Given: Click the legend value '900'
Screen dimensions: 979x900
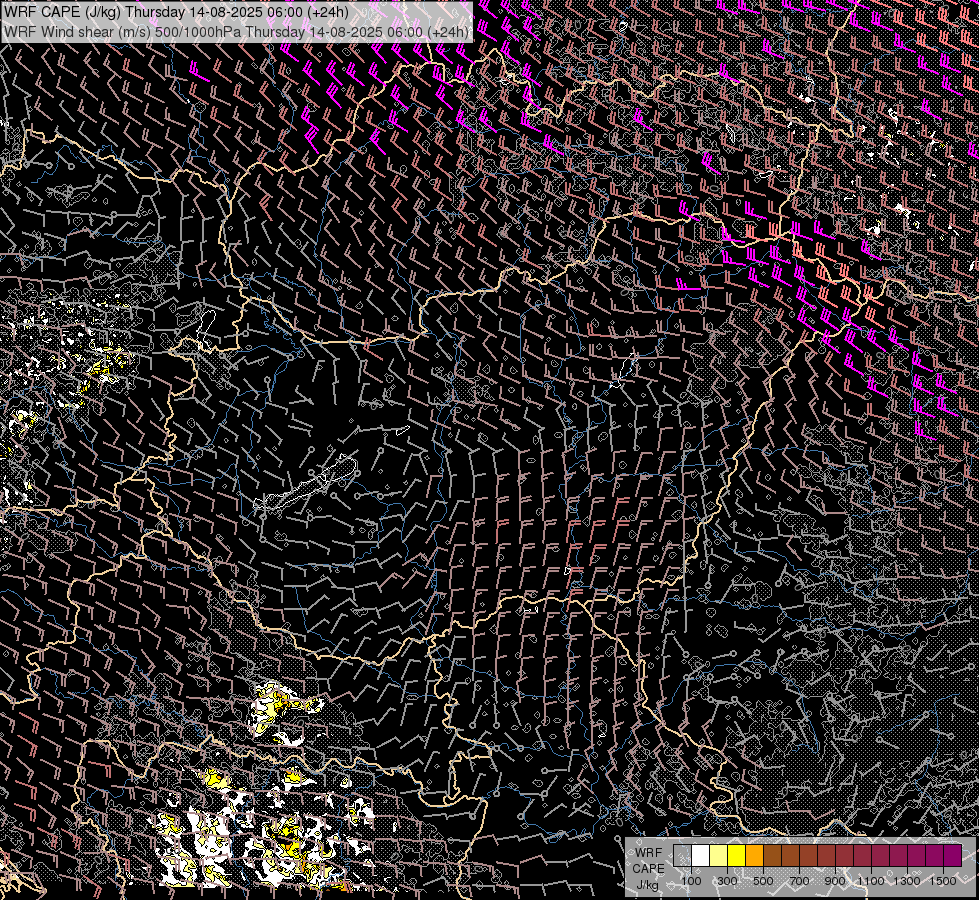Looking at the screenshot, I should click(835, 881).
